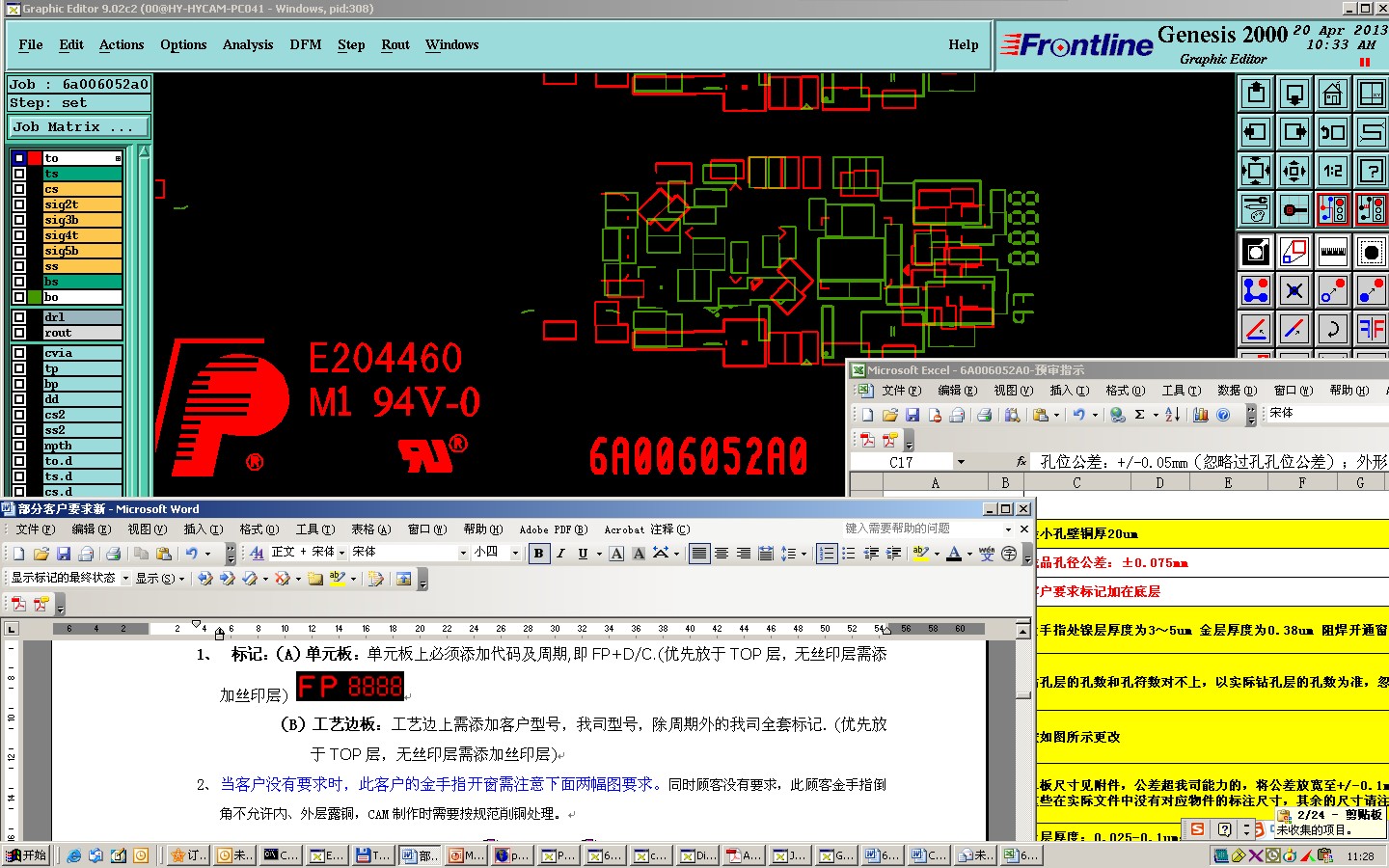Toggle checkbox for layer sig3b
1389x868 pixels.
tap(19, 220)
